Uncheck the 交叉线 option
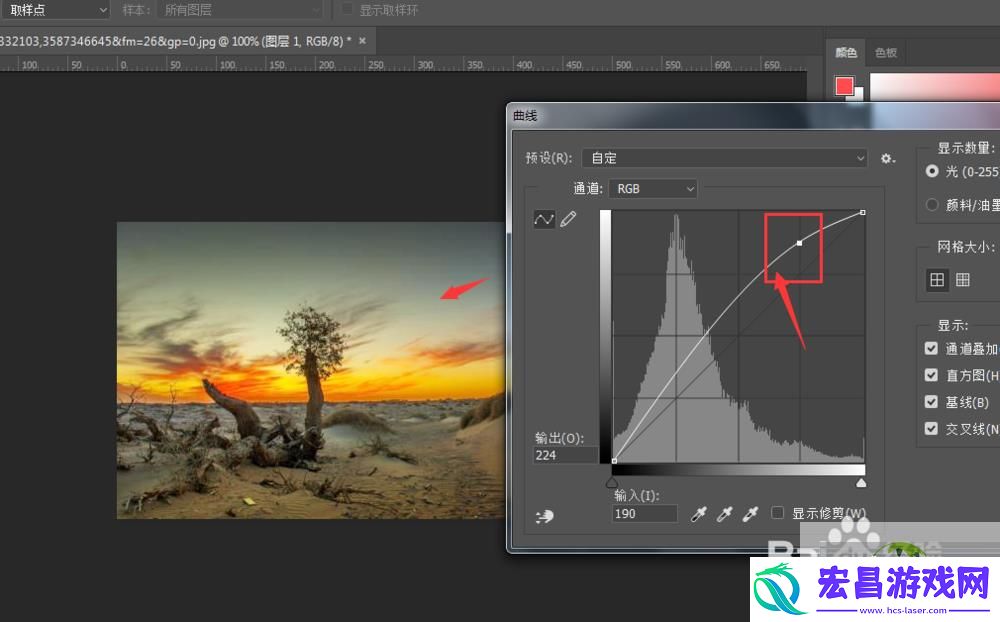1000x622 pixels. [931, 429]
